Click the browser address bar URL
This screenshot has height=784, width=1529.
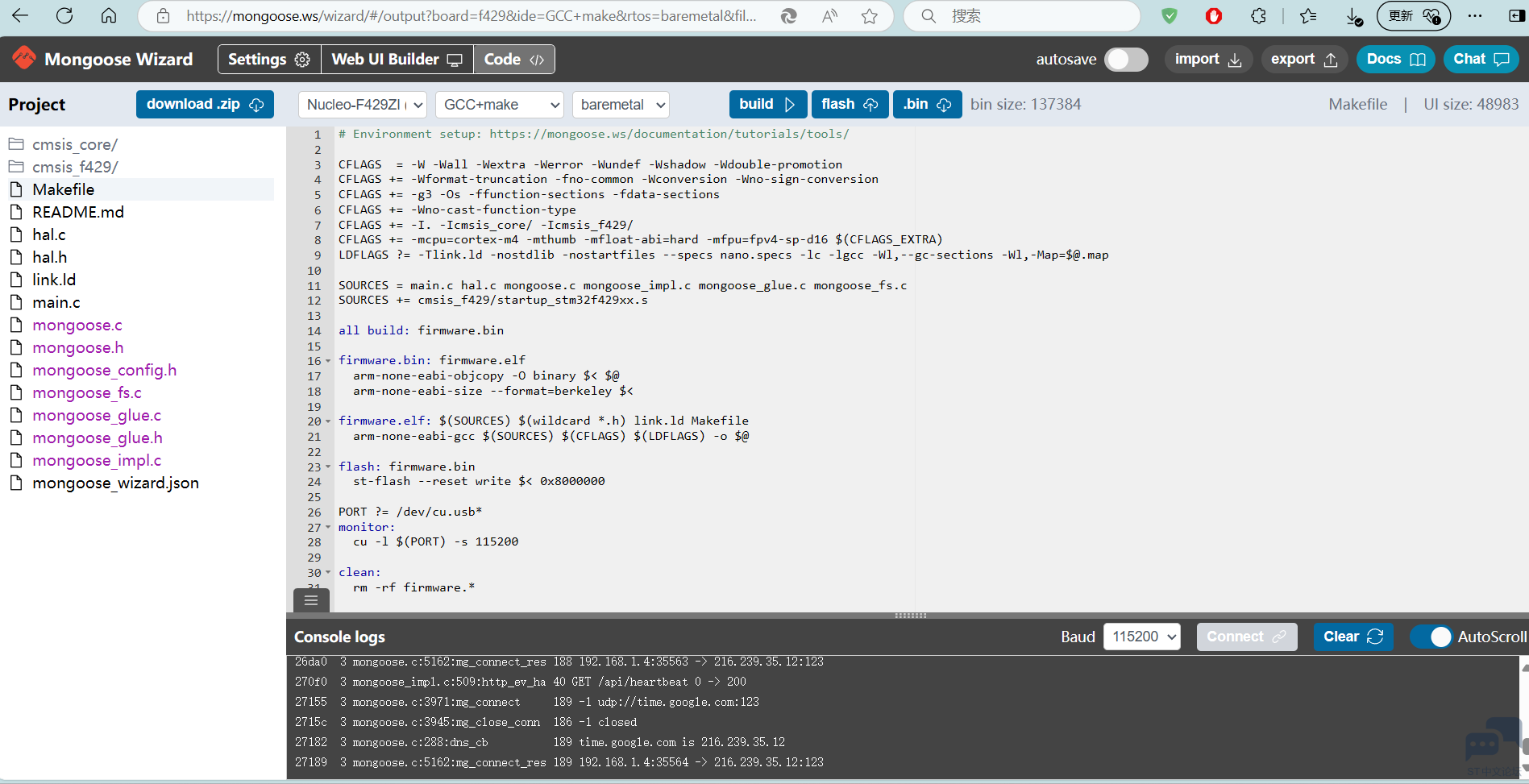(x=471, y=16)
